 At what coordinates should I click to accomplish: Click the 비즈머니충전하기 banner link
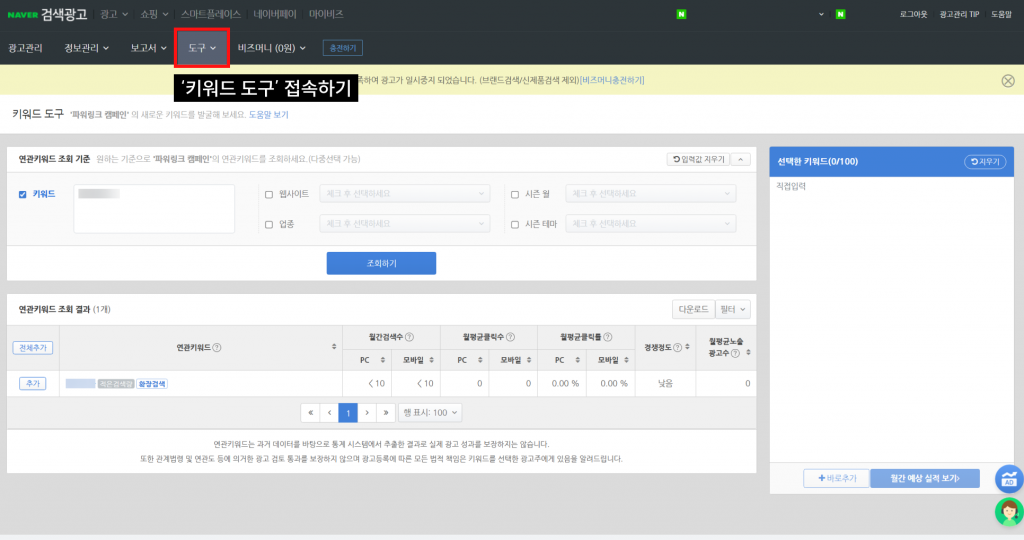coord(612,80)
